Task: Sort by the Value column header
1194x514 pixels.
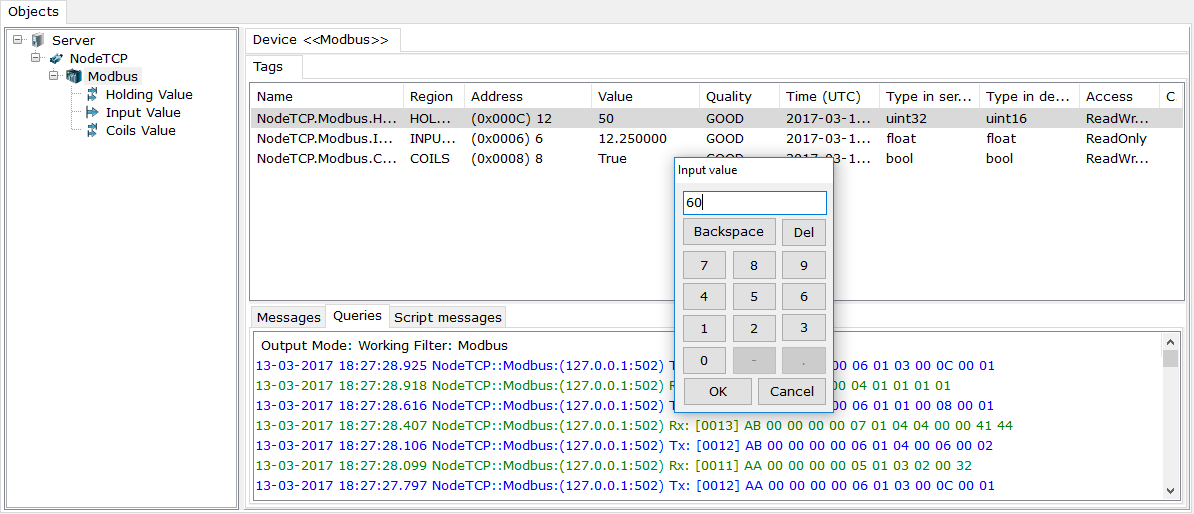Action: pos(645,97)
